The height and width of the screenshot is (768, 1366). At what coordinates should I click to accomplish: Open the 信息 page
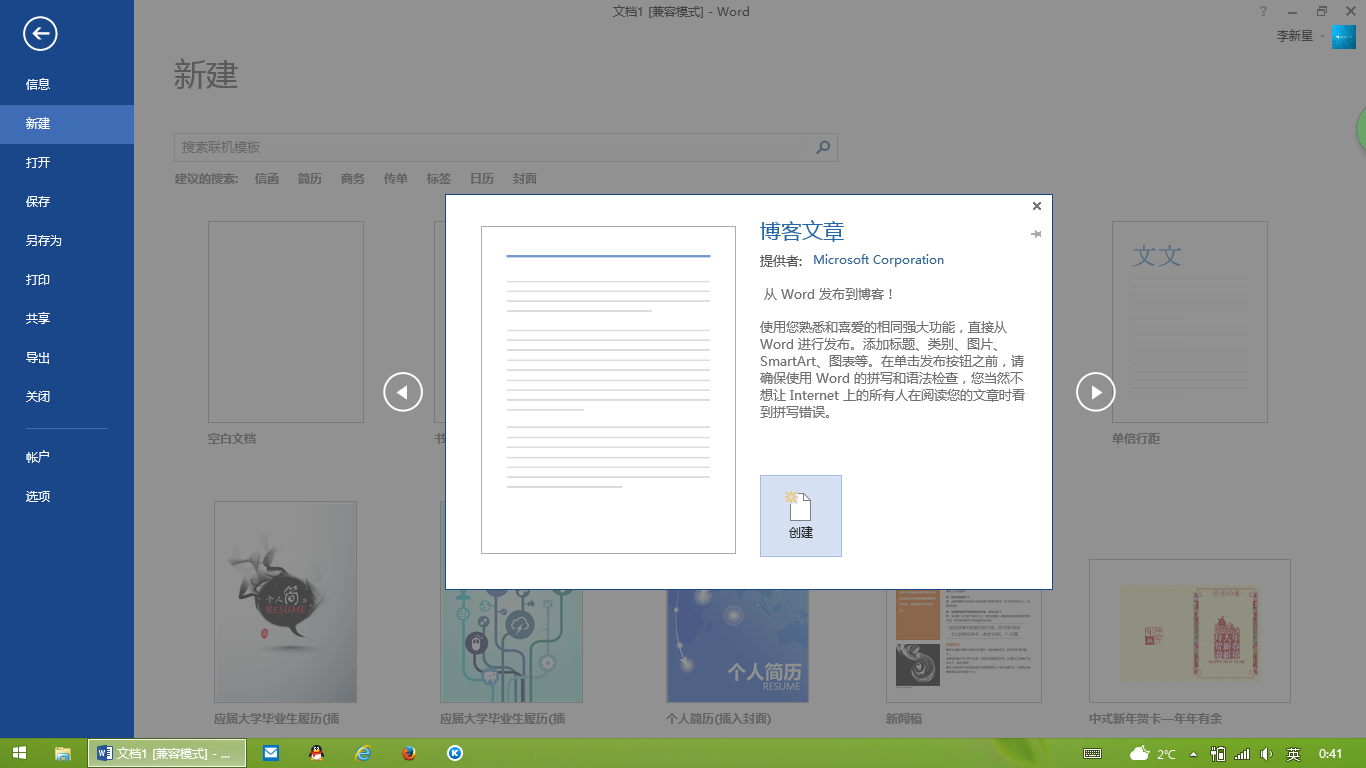[x=67, y=85]
